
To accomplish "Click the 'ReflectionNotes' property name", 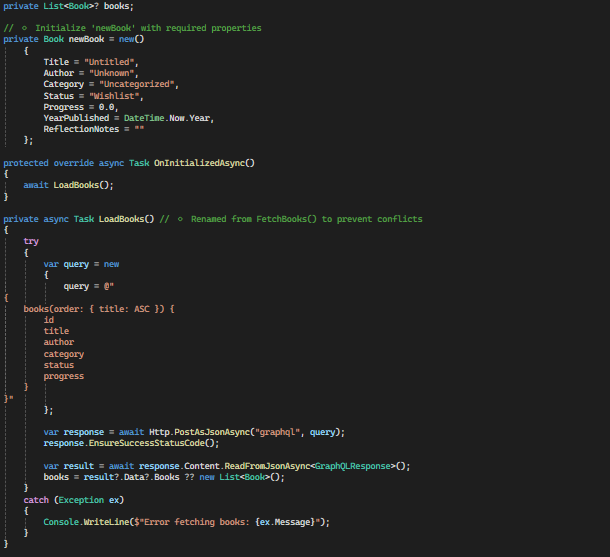I will click(81, 129).
